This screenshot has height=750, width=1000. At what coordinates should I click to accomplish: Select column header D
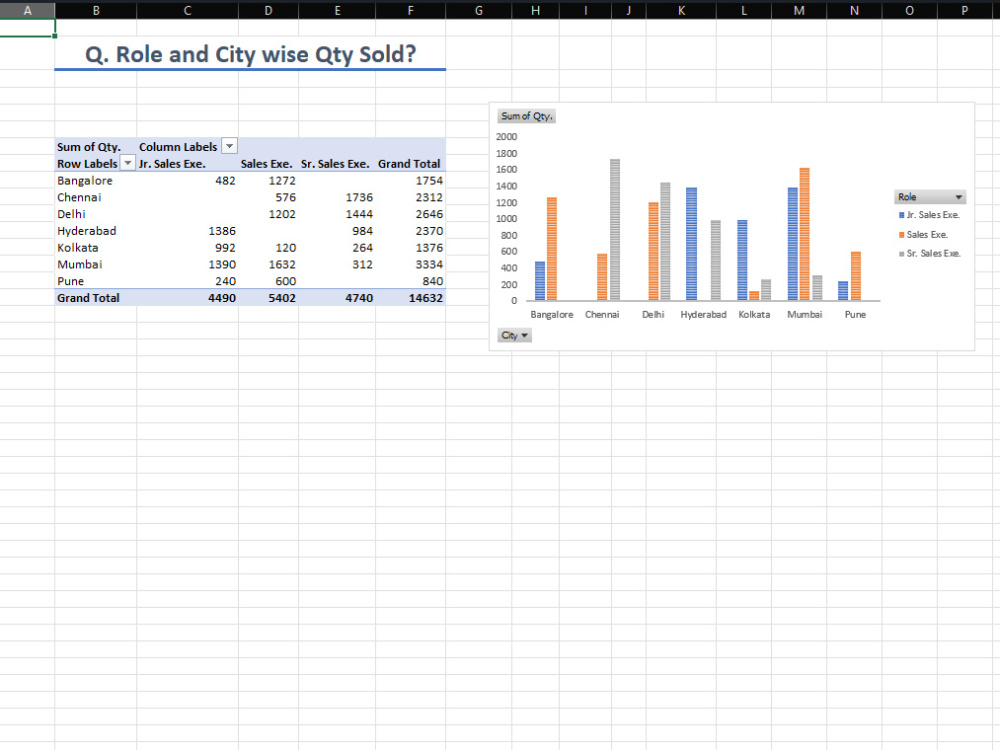[268, 10]
